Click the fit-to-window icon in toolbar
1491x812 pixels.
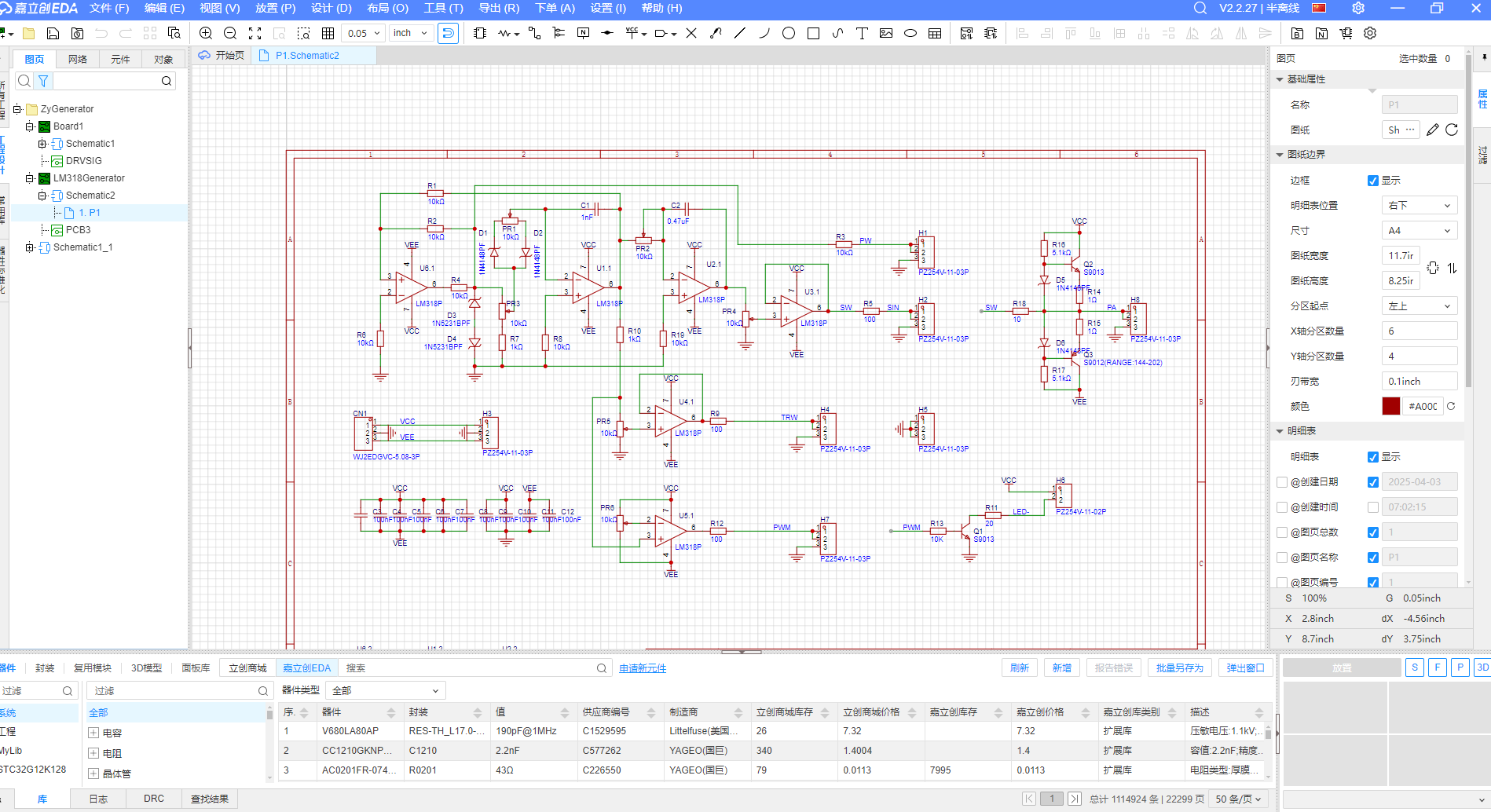click(255, 33)
